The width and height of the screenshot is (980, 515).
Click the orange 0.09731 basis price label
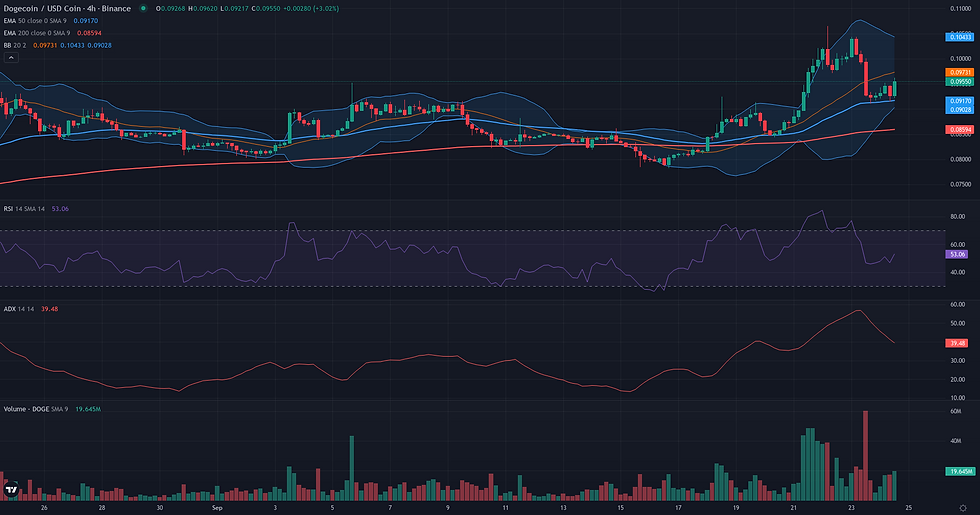pos(959,72)
